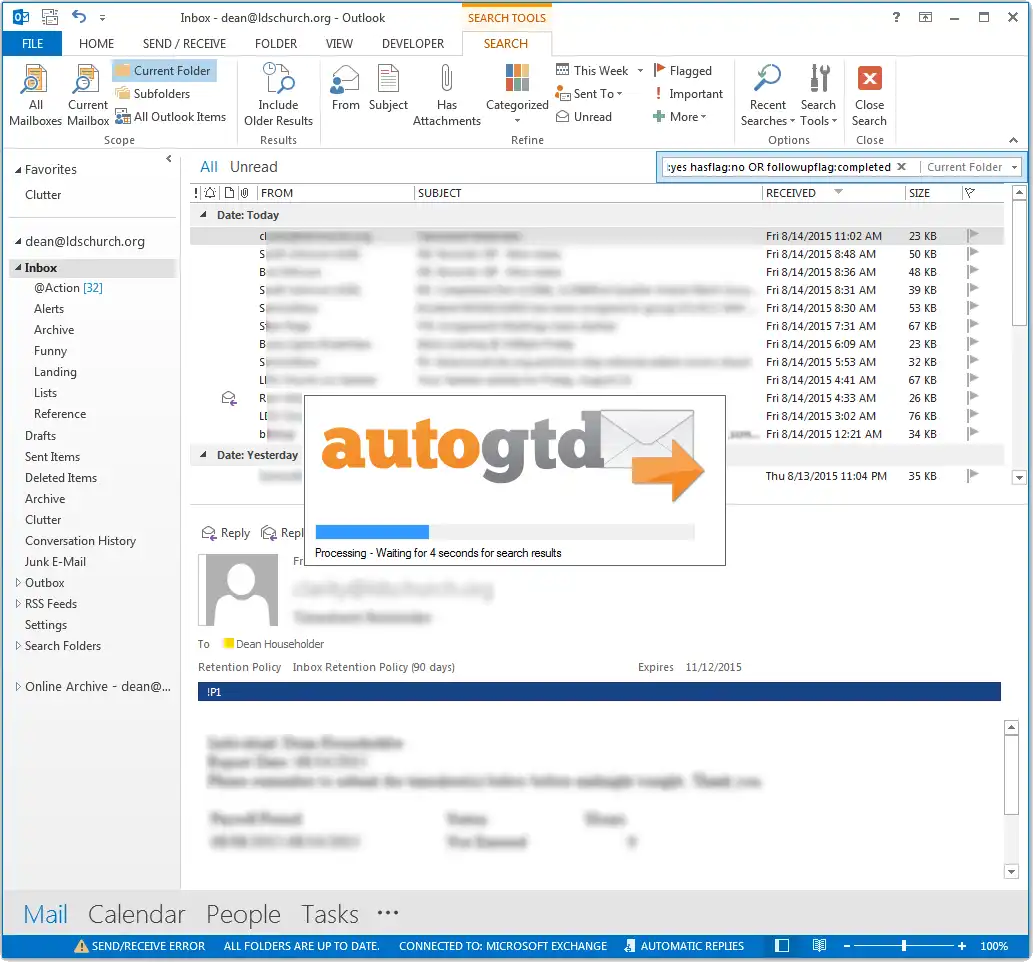
Task: Toggle flag on 8:36 AM message
Action: [x=972, y=271]
